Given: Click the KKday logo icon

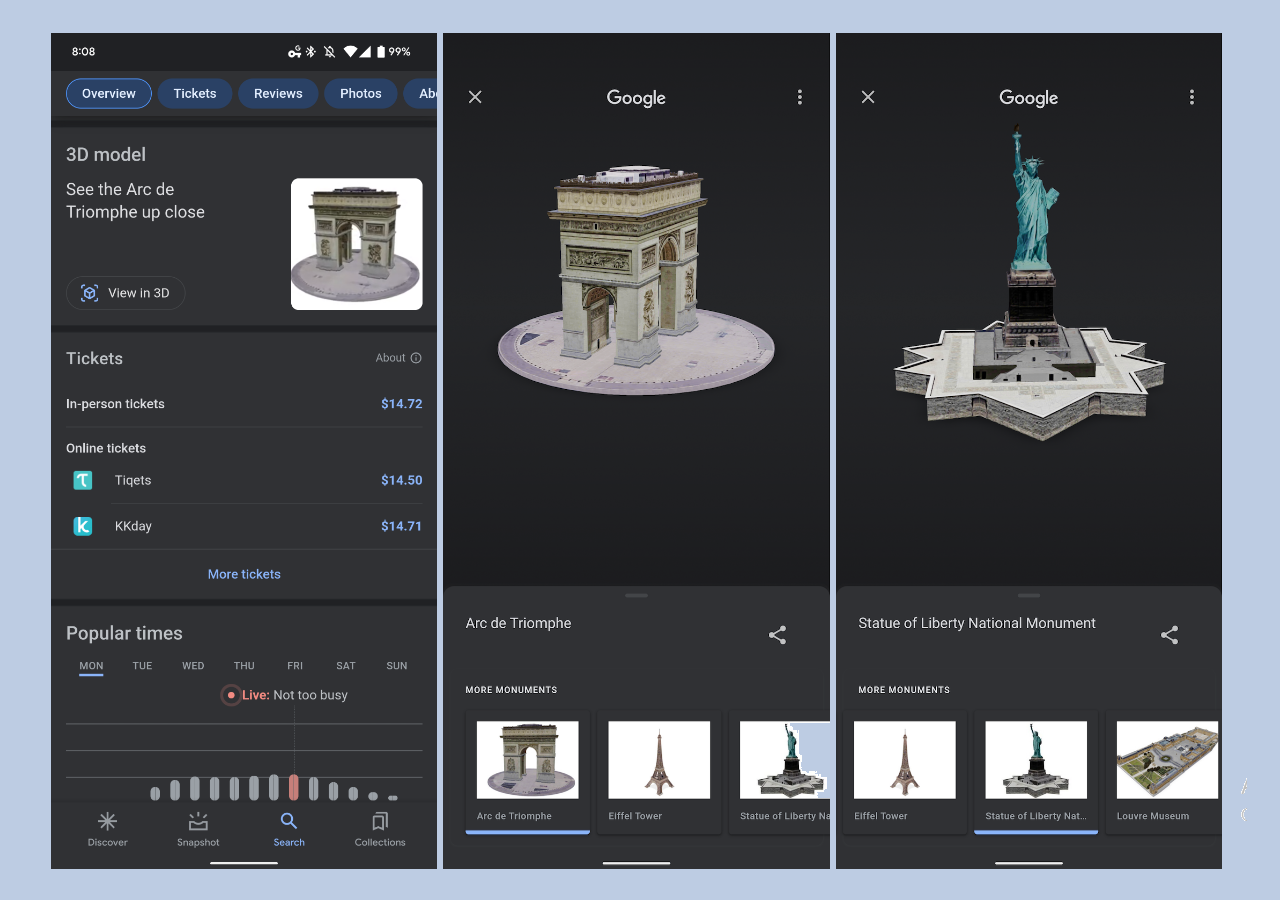Looking at the screenshot, I should 83,526.
